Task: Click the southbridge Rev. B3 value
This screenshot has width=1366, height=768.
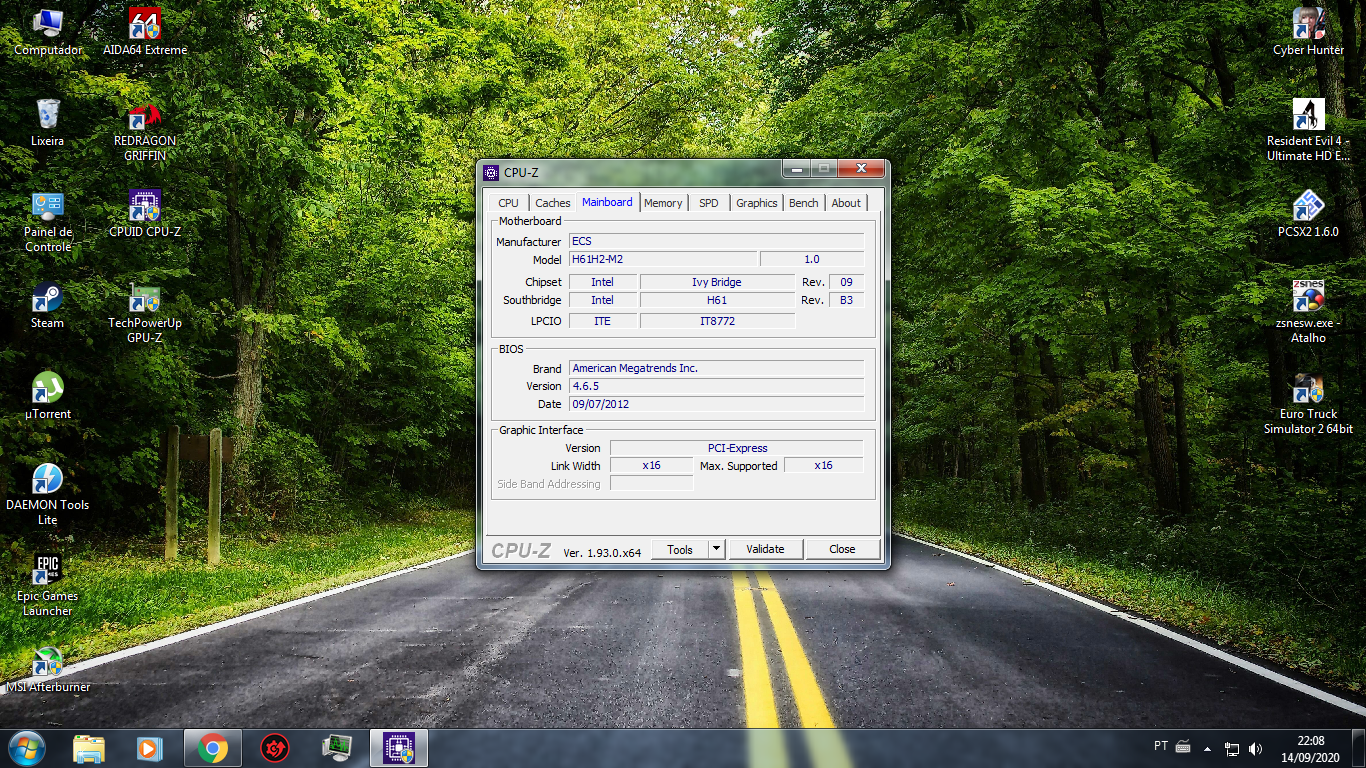Action: click(x=846, y=300)
